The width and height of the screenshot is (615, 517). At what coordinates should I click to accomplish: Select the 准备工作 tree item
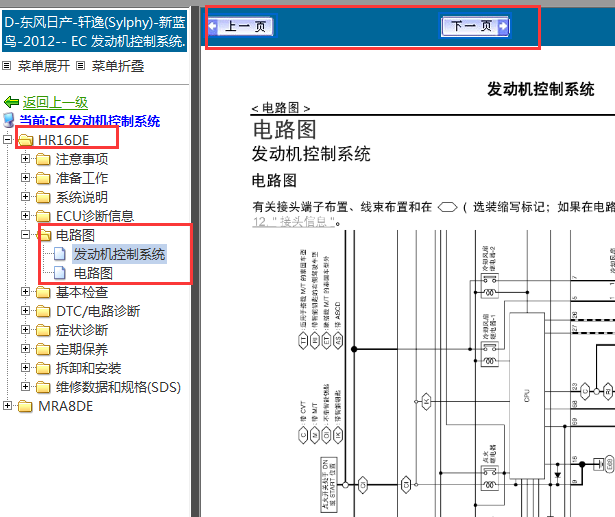coord(82,178)
